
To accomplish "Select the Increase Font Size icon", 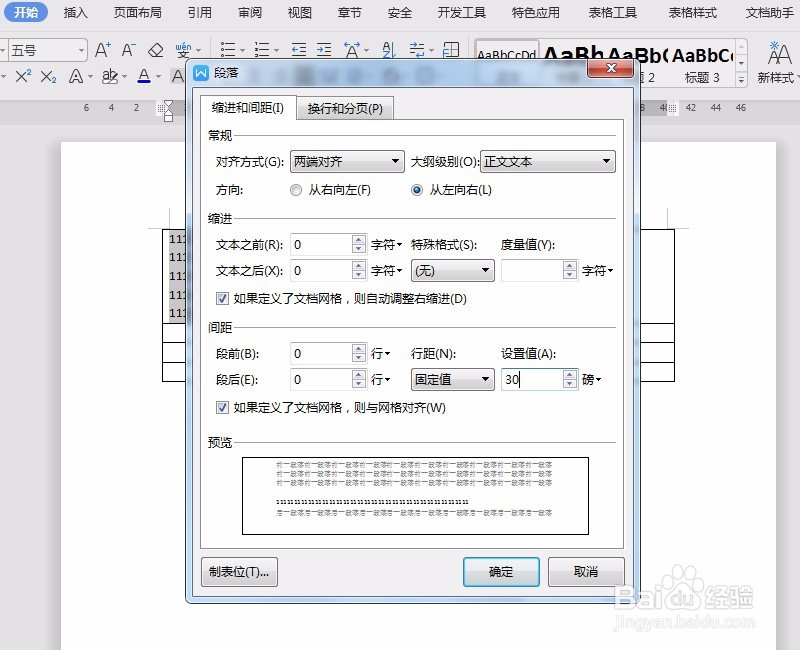I will click(103, 49).
